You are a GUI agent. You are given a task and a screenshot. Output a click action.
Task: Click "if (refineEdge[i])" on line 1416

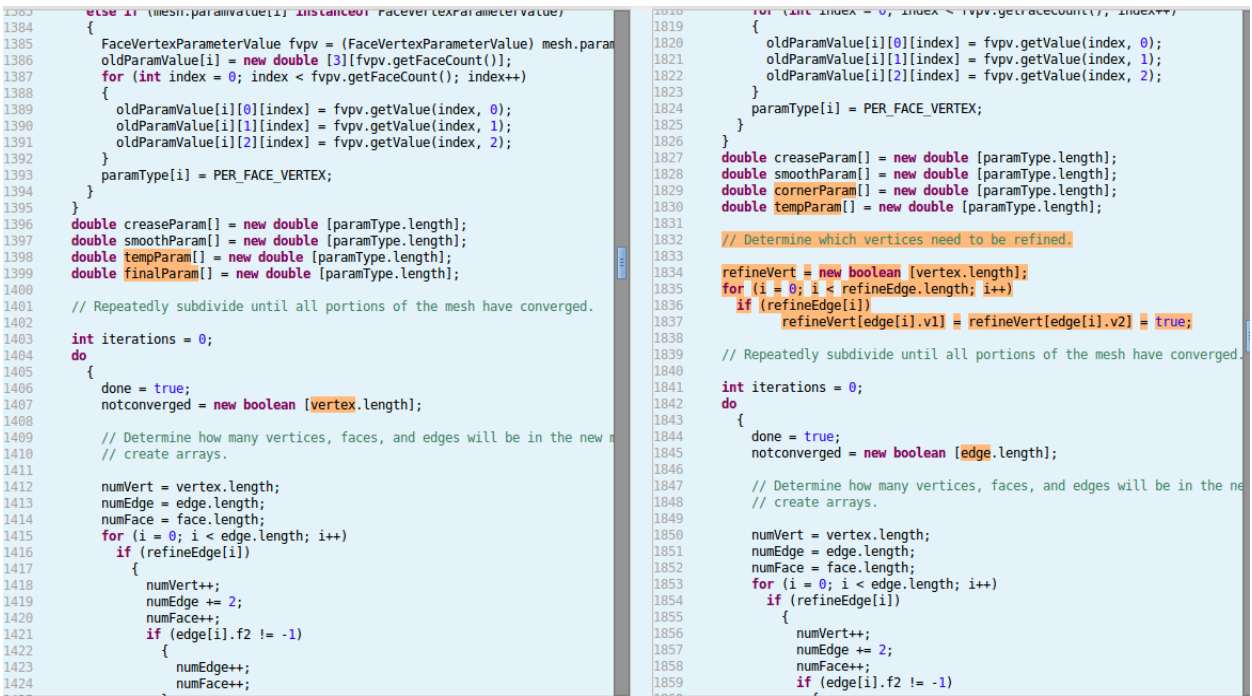pos(183,552)
